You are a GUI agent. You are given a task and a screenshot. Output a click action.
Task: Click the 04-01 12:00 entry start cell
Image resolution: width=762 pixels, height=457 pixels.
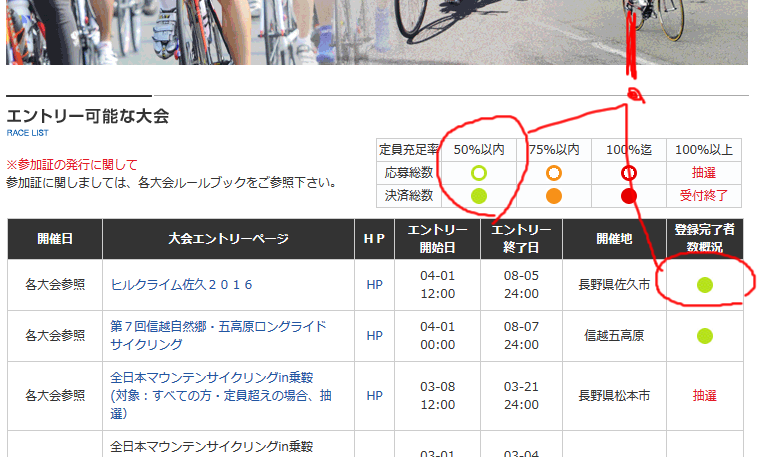pyautogui.click(x=437, y=285)
